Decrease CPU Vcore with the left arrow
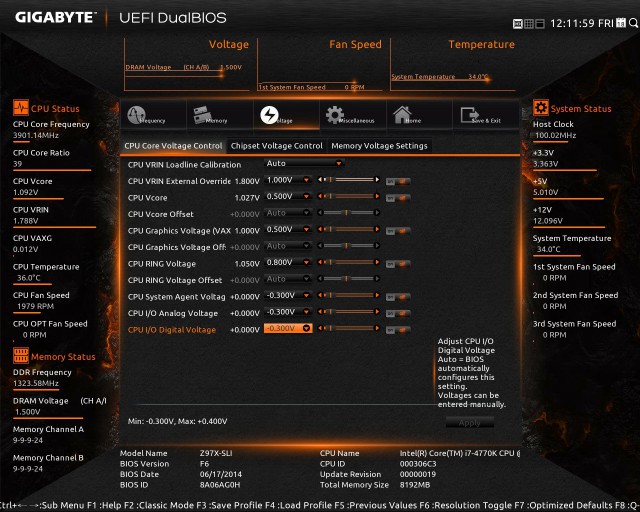The image size is (640, 512). (320, 196)
